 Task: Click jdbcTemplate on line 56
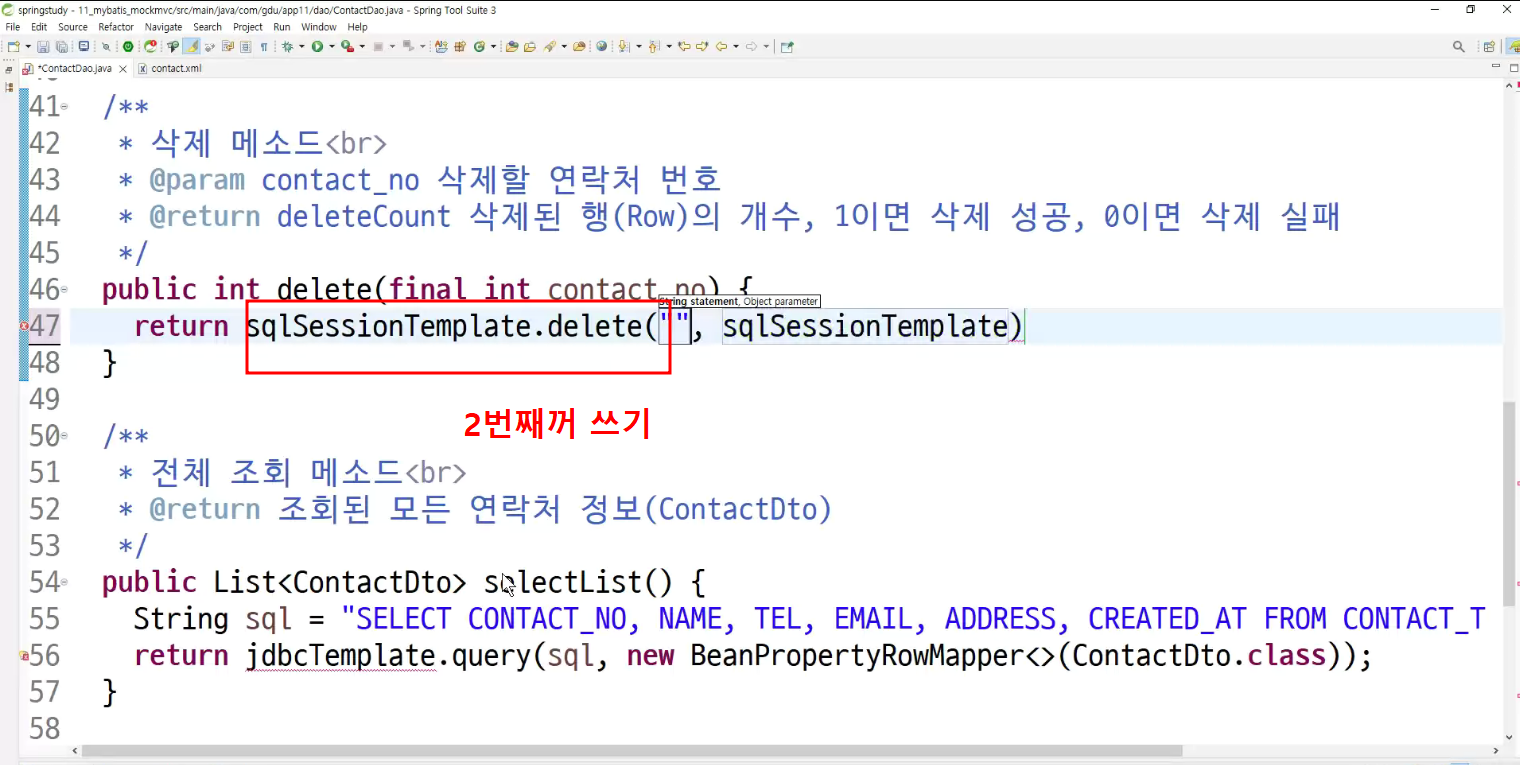point(341,656)
